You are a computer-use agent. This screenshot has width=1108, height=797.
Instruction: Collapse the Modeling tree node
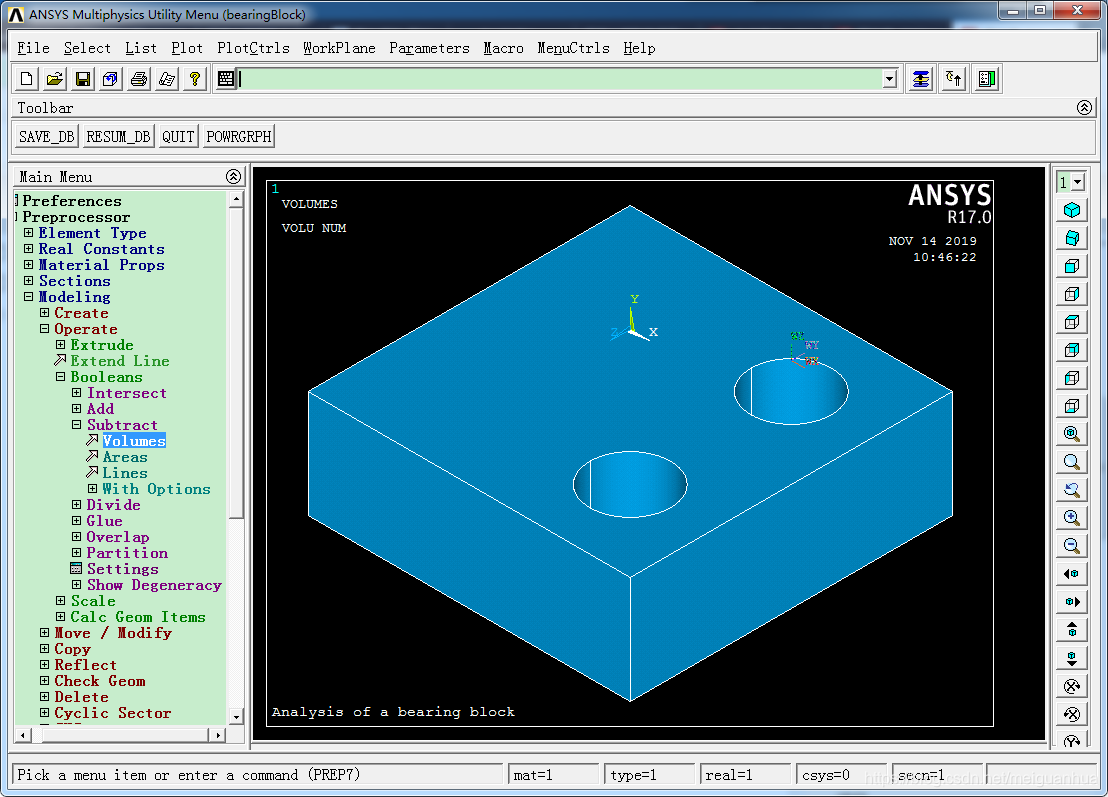tap(28, 297)
